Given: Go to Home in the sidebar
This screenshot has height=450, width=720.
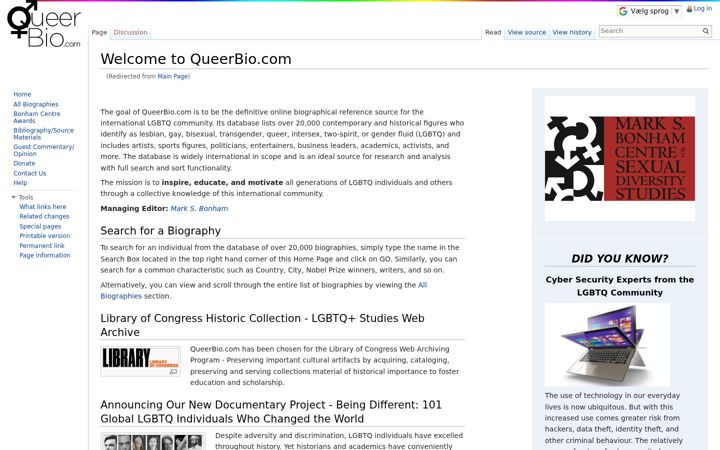Looking at the screenshot, I should coord(22,94).
